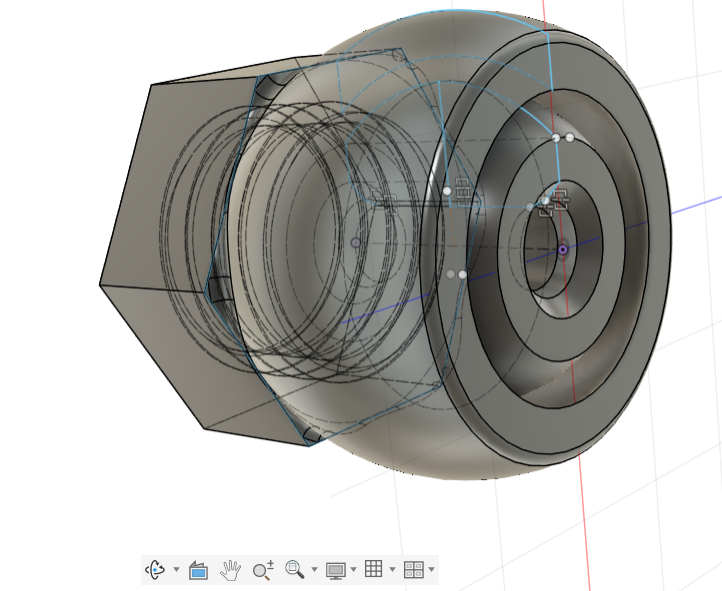Open the Grid and Snaps dropdown arrow
Screen dimensions: 722x591
[392, 570]
